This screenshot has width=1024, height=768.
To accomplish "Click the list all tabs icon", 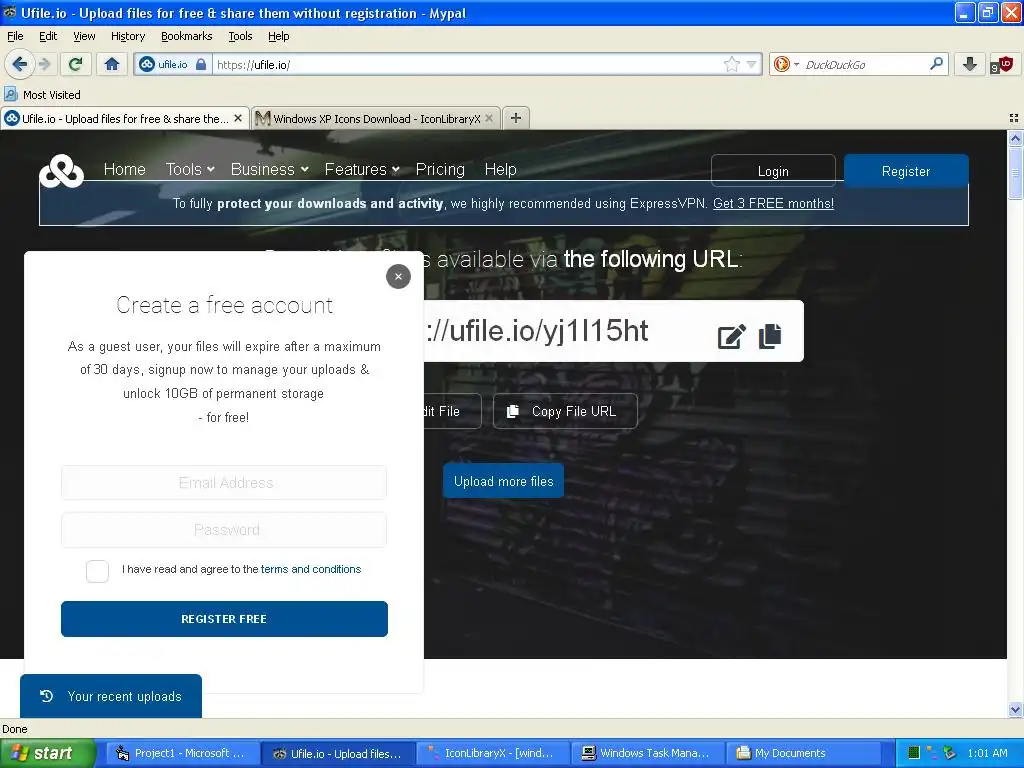I will click(x=1014, y=118).
